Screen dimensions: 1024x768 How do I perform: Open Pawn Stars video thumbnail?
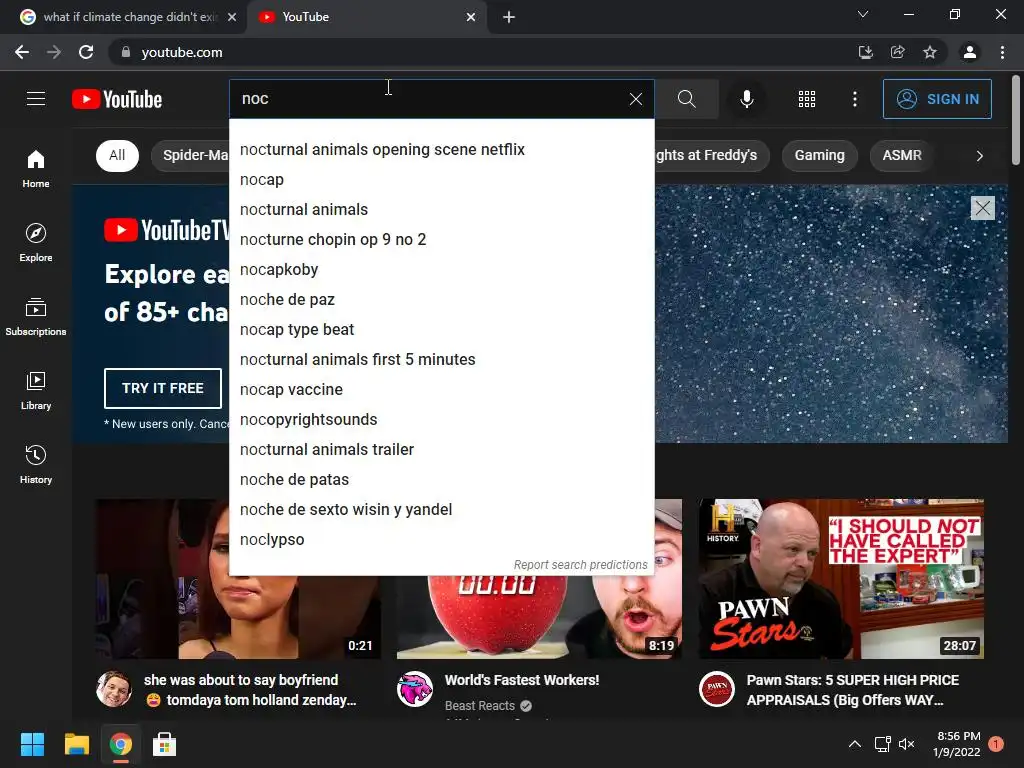pyautogui.click(x=841, y=579)
